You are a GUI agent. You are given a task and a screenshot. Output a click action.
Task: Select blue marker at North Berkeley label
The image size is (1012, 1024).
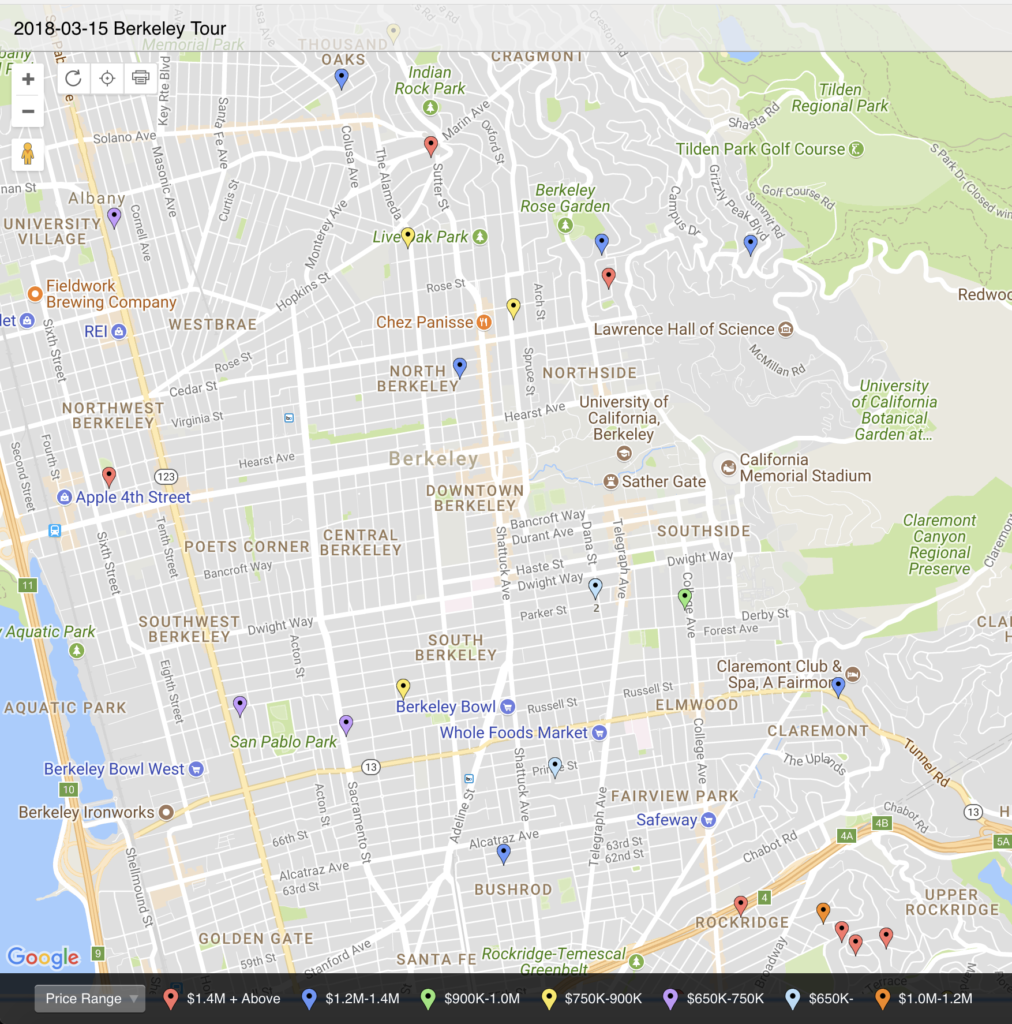(x=460, y=368)
